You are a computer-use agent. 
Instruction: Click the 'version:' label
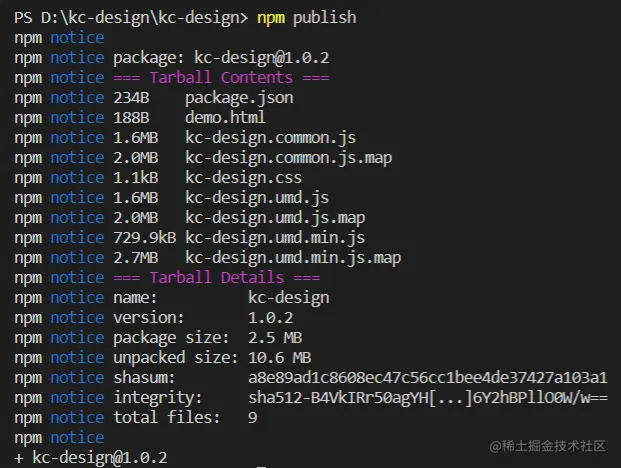149,318
